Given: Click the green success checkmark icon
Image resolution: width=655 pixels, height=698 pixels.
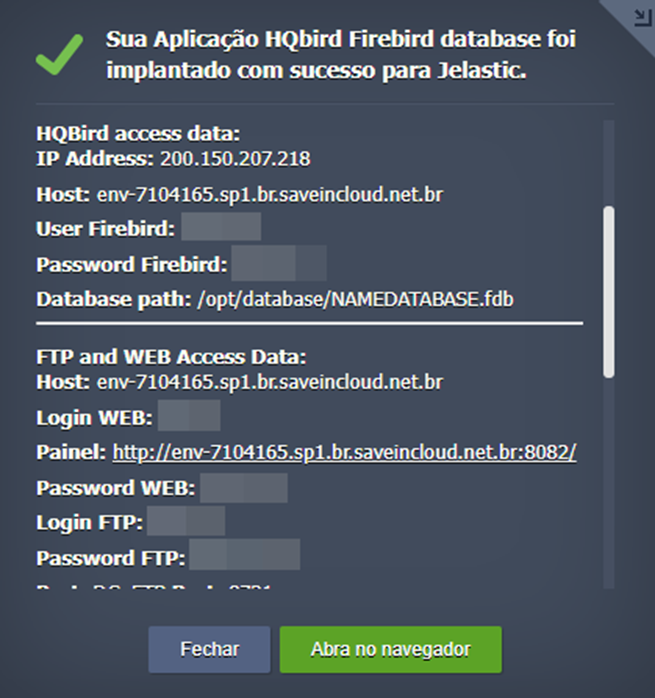Looking at the screenshot, I should (60, 56).
